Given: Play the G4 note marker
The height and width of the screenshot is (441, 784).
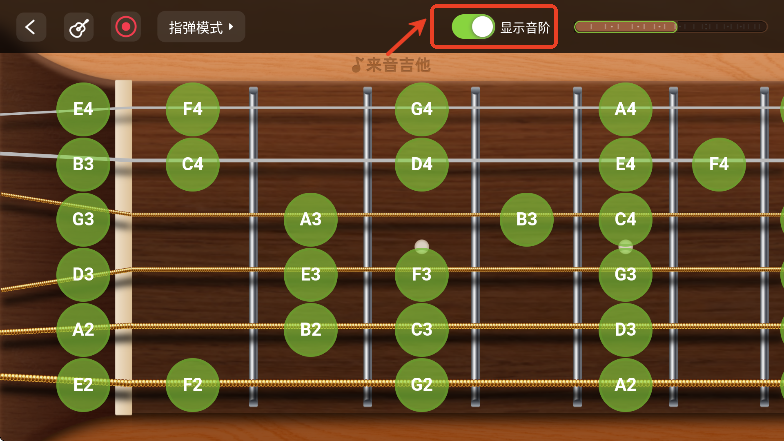Looking at the screenshot, I should pos(422,109).
